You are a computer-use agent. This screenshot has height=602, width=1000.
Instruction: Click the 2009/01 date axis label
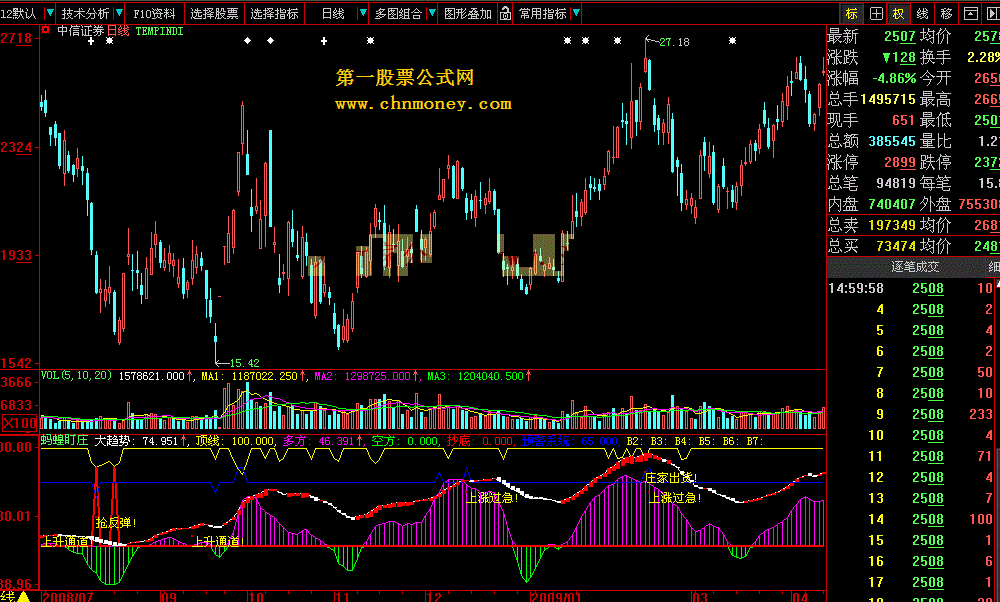click(x=556, y=597)
